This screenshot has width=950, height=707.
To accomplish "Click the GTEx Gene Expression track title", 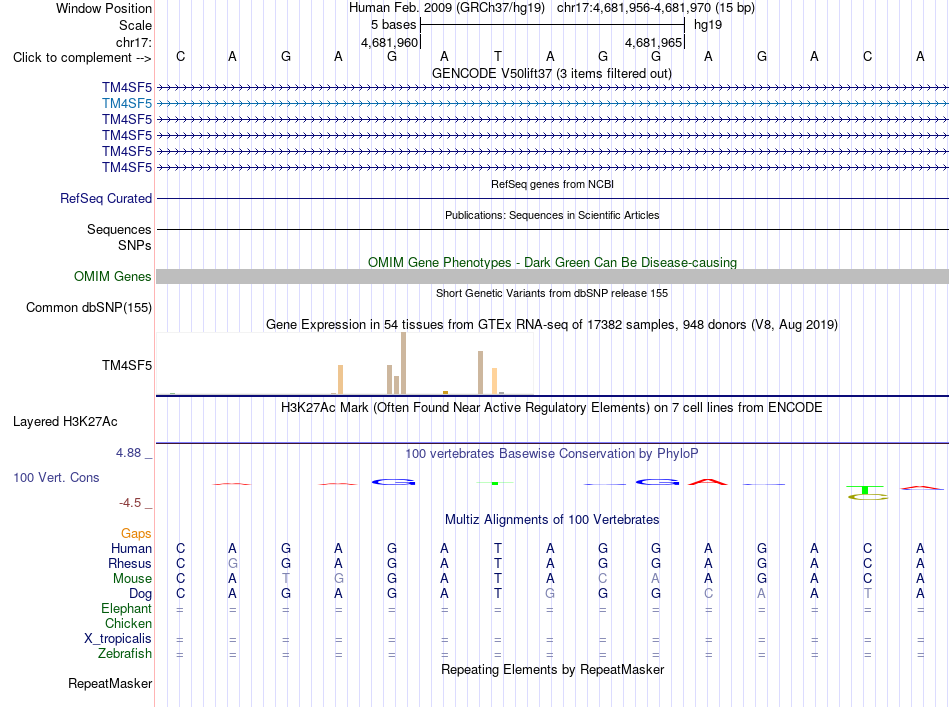I will point(552,325).
